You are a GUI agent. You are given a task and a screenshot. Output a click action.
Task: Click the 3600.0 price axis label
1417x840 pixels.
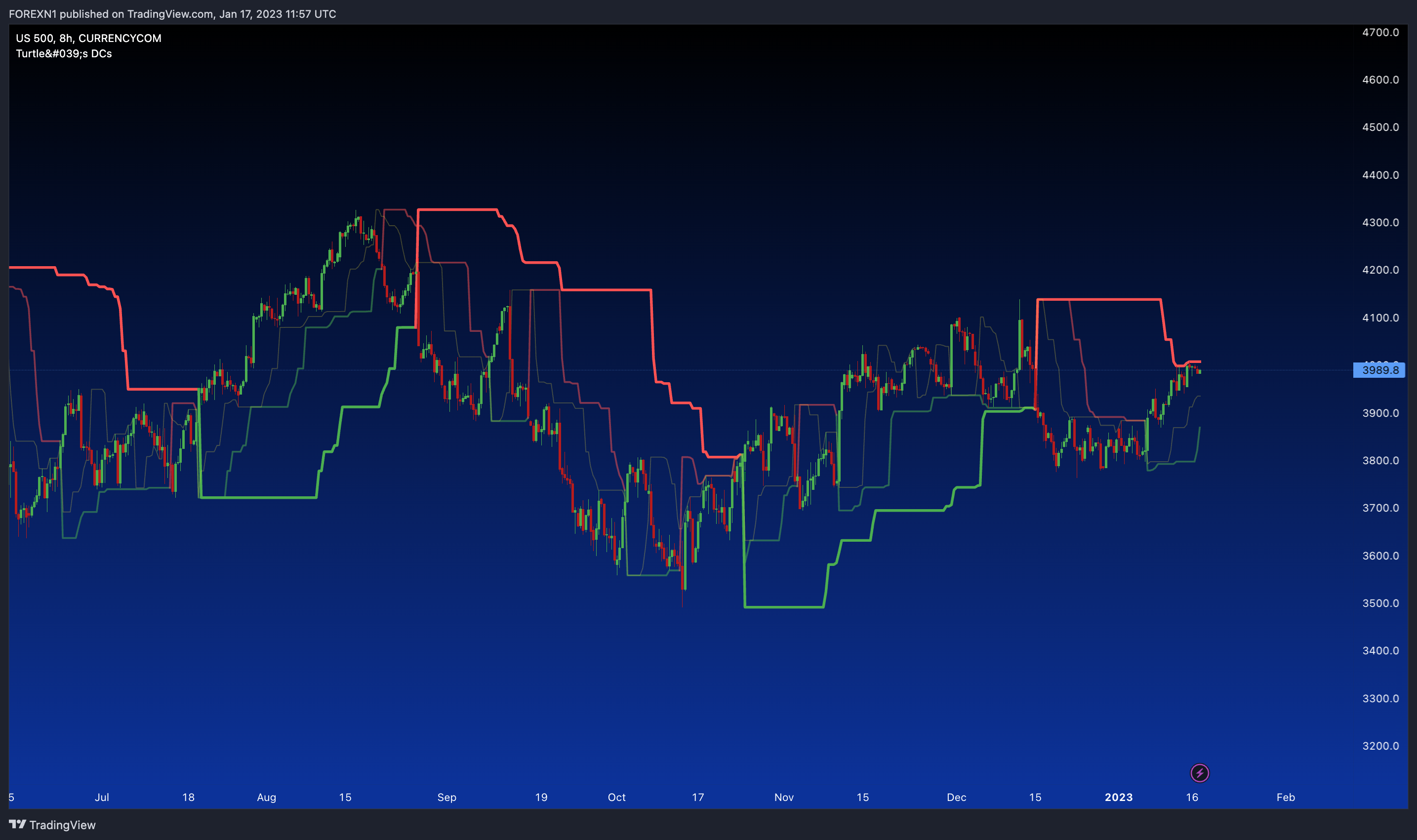[1380, 556]
